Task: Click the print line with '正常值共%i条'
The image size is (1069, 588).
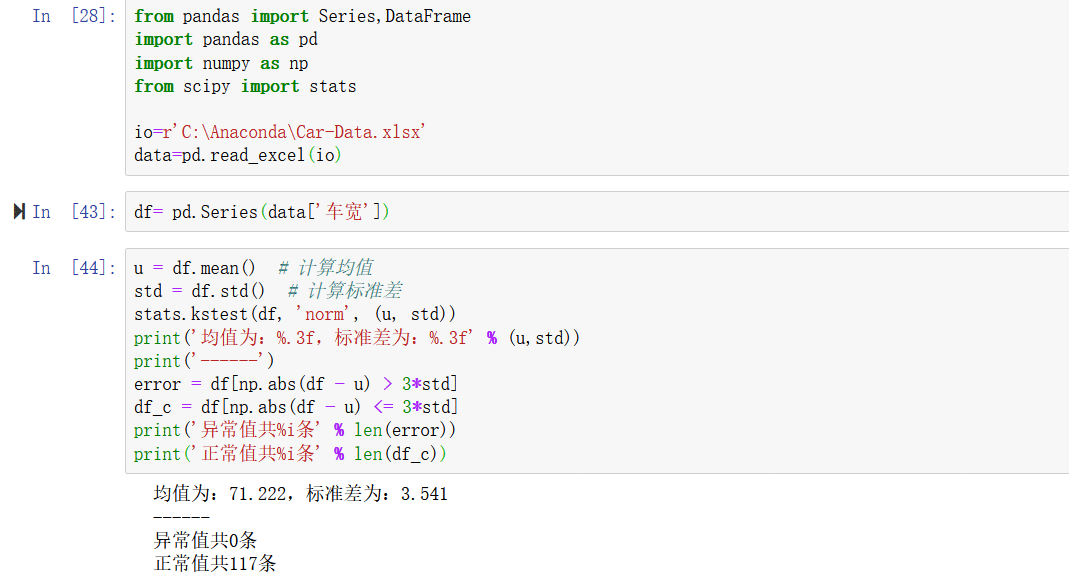Action: point(290,454)
